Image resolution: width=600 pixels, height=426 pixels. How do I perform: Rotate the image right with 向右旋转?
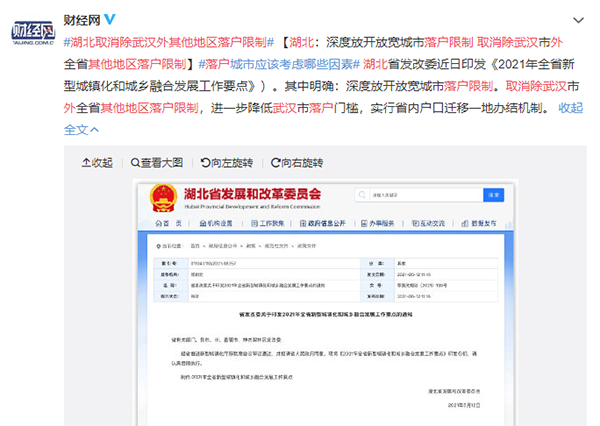(297, 163)
